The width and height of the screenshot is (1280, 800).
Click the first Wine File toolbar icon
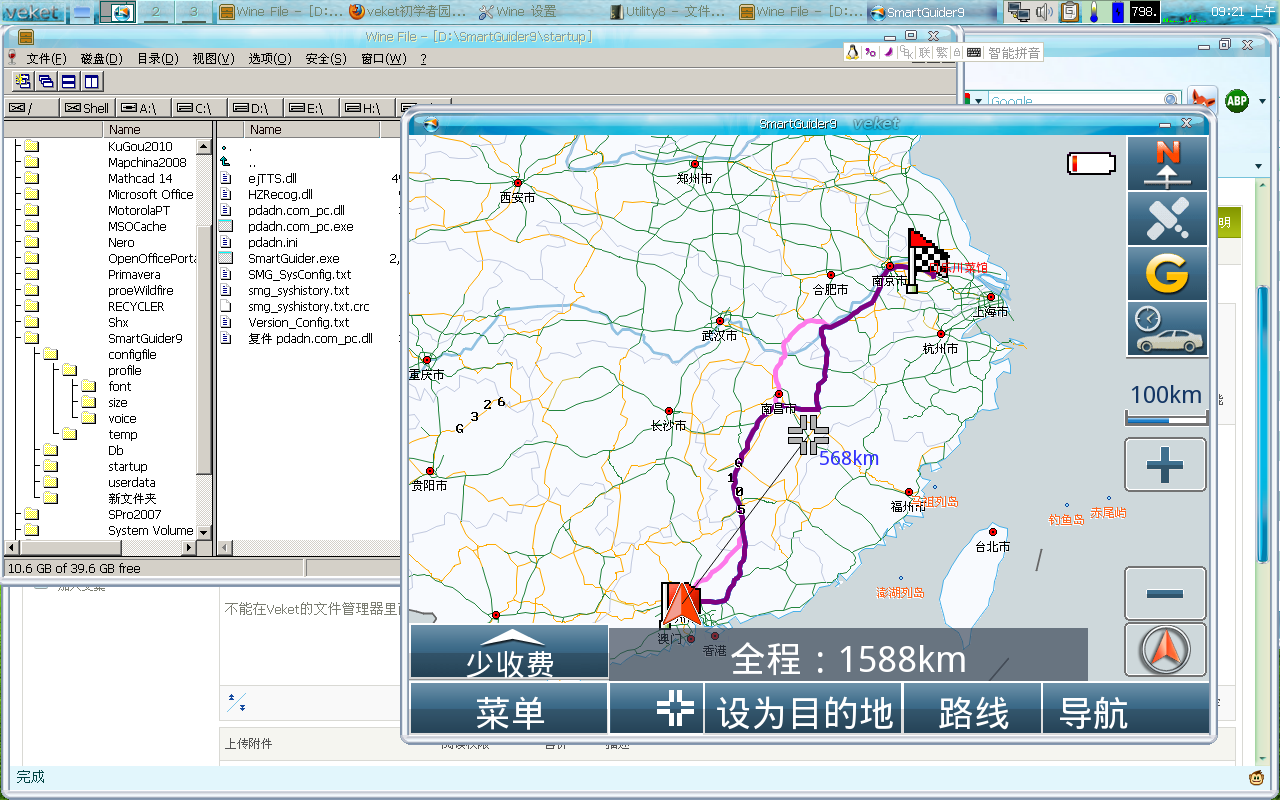[x=21, y=81]
